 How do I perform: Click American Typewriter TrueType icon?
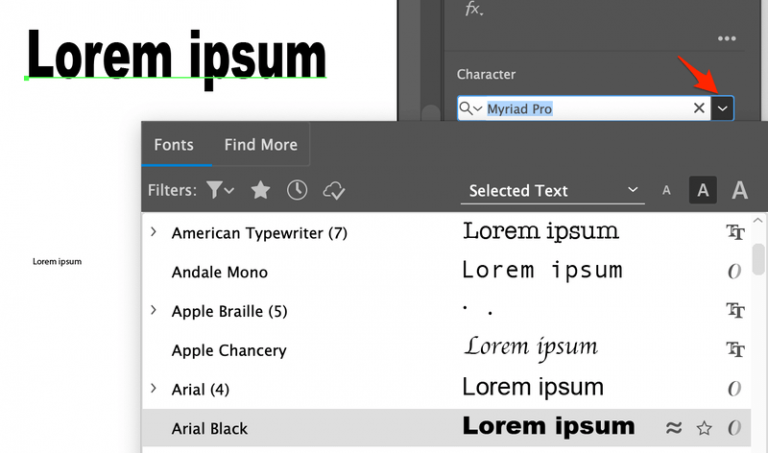point(735,232)
